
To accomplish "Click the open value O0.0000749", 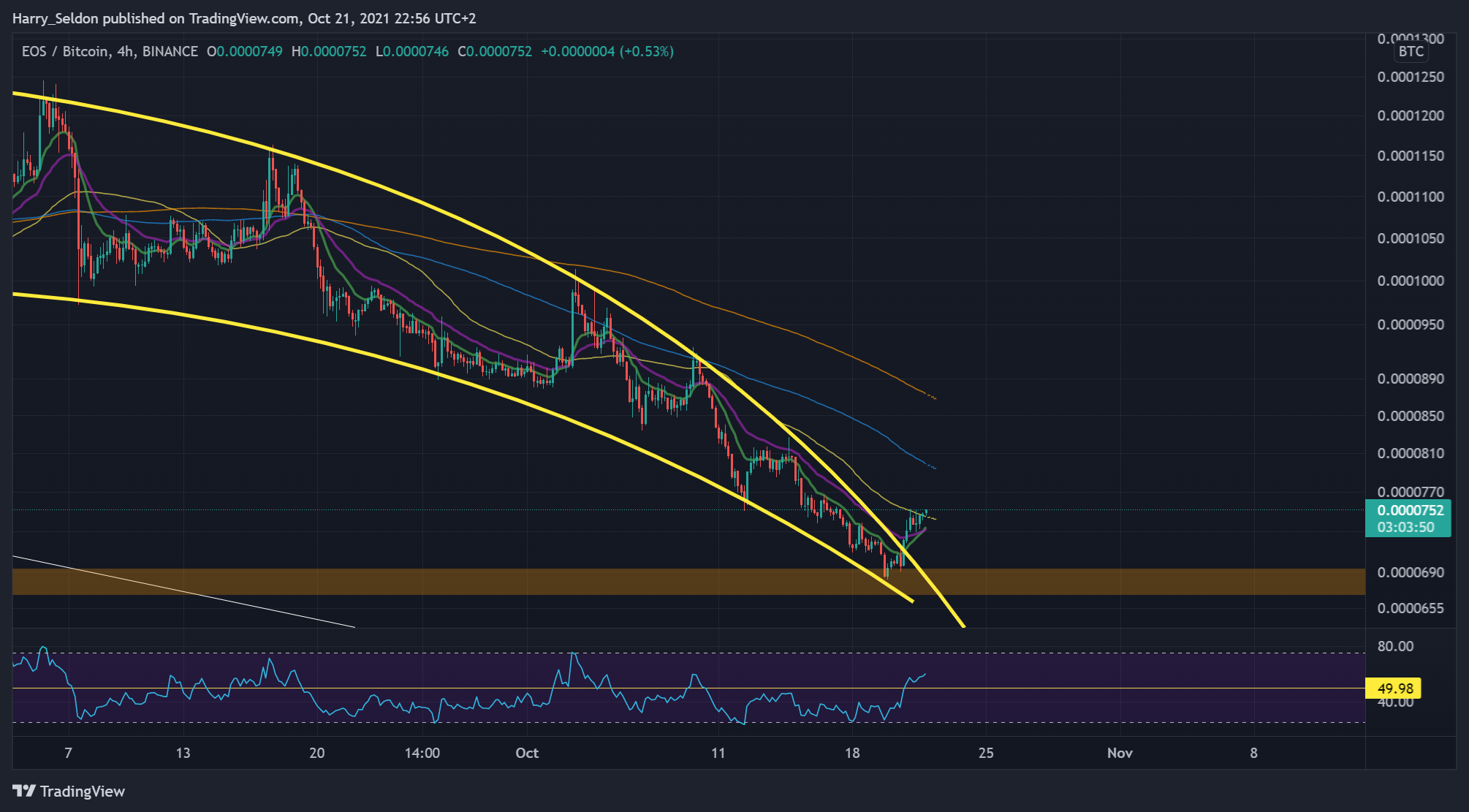I will pos(244,51).
